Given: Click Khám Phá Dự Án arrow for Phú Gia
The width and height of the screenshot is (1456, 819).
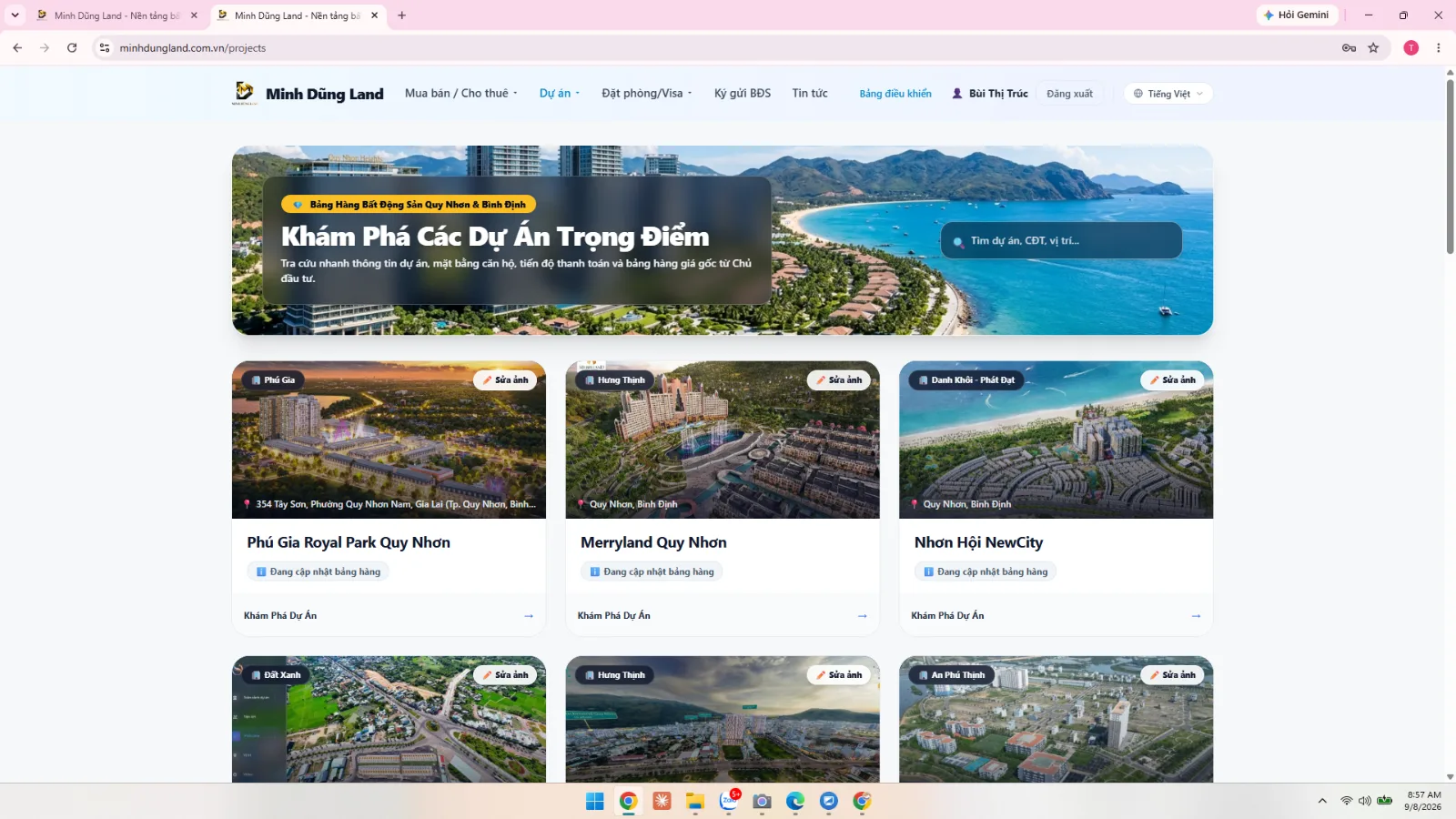Looking at the screenshot, I should [529, 616].
